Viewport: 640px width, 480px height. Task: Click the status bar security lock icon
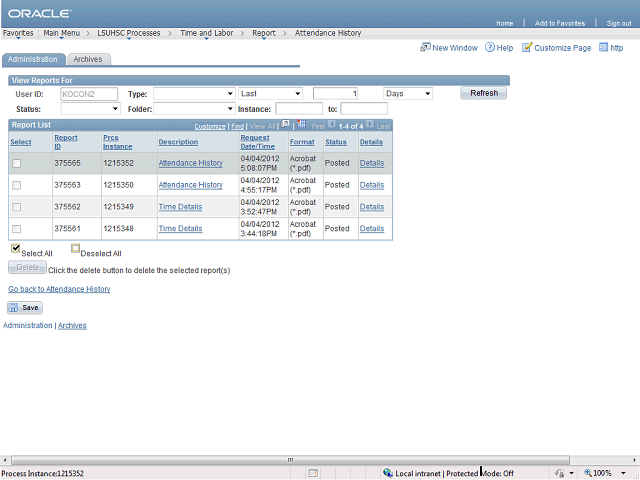coord(560,473)
